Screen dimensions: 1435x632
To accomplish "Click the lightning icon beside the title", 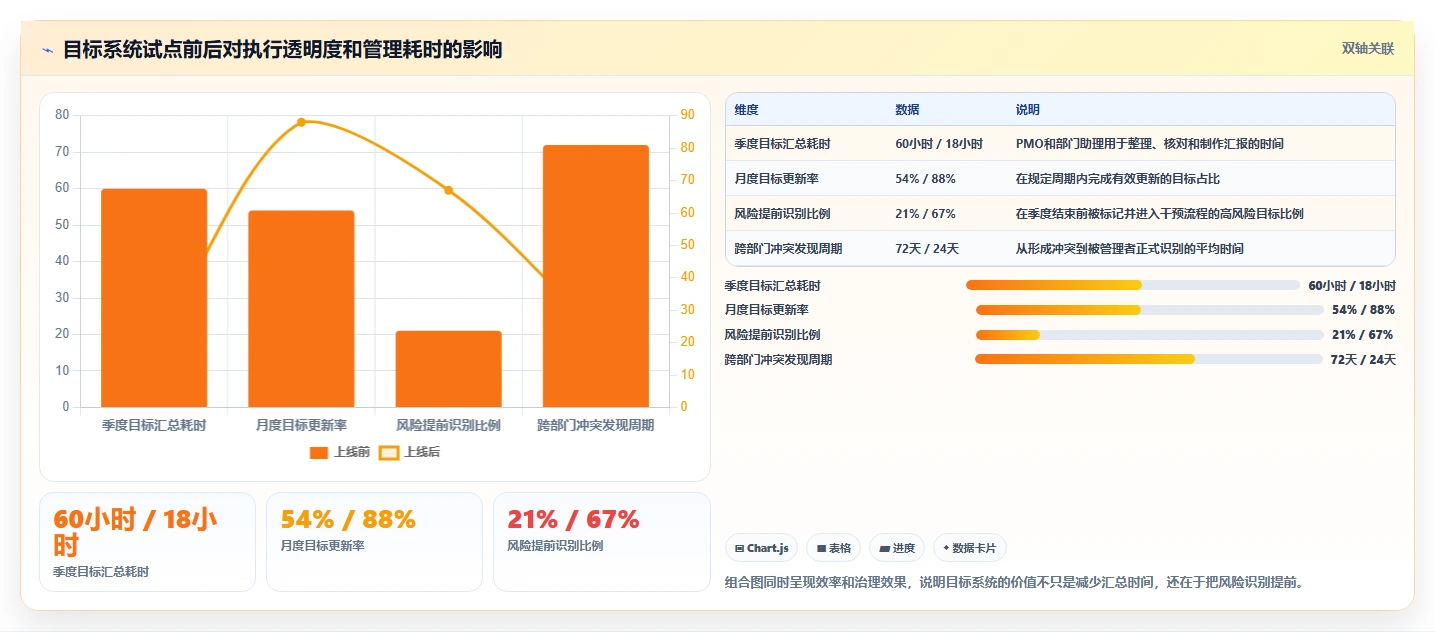I will click(x=47, y=50).
